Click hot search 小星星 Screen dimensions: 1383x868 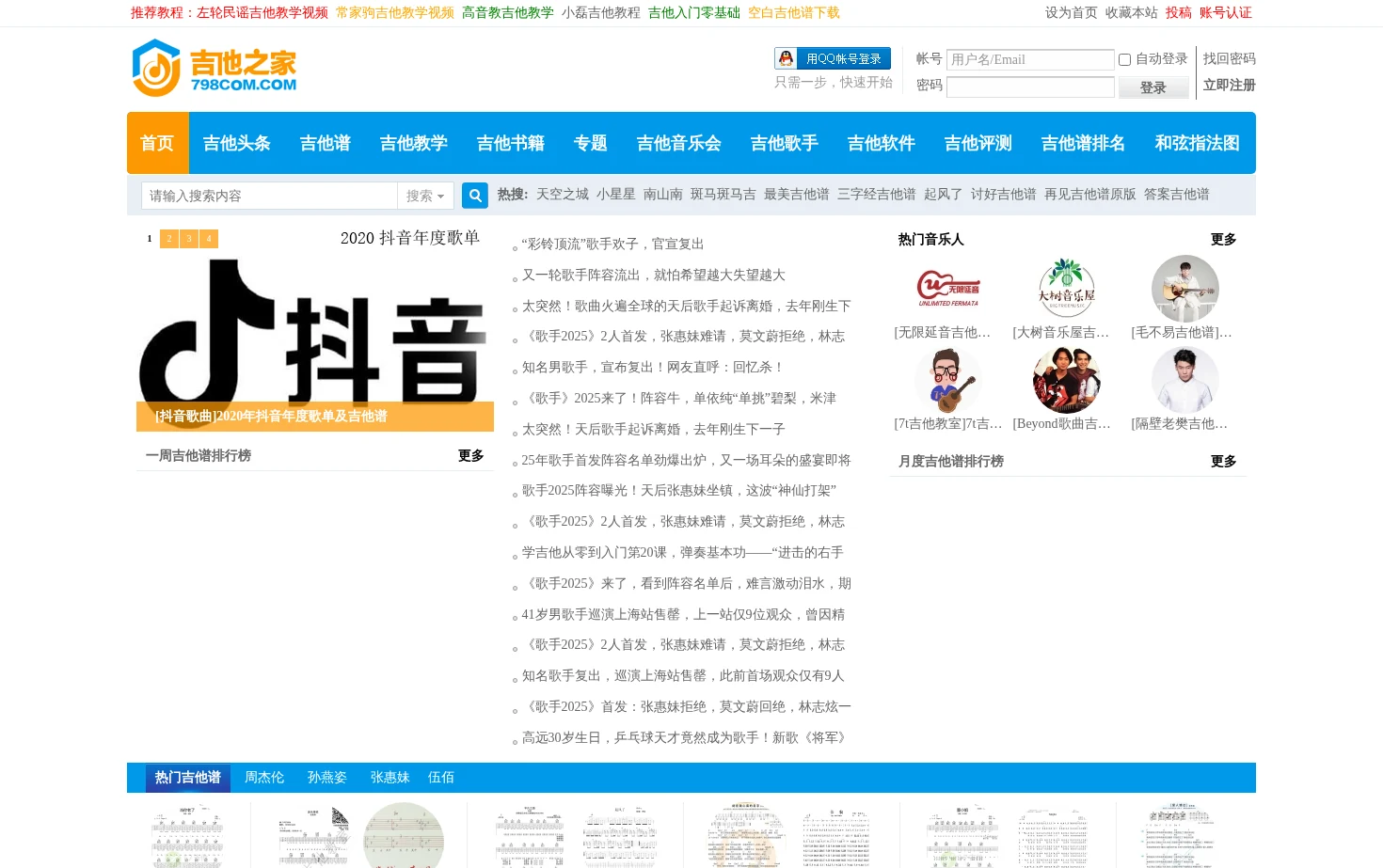point(616,195)
